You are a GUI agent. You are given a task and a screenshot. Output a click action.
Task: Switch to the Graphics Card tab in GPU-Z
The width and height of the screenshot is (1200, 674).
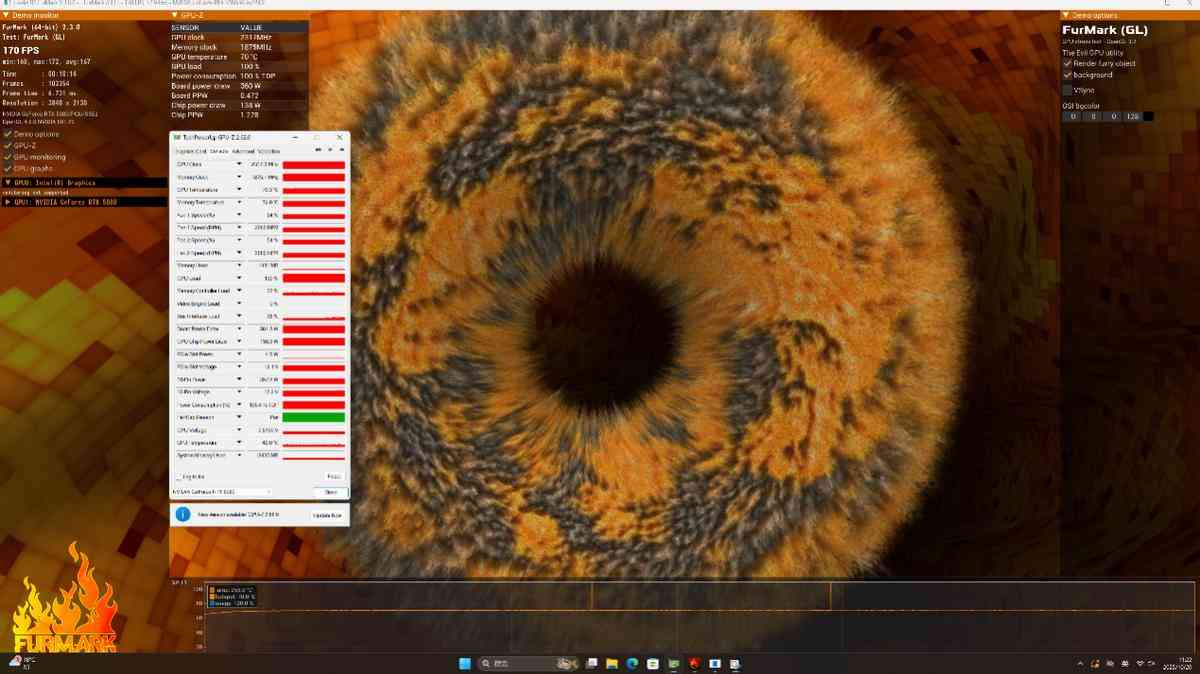(x=188, y=150)
